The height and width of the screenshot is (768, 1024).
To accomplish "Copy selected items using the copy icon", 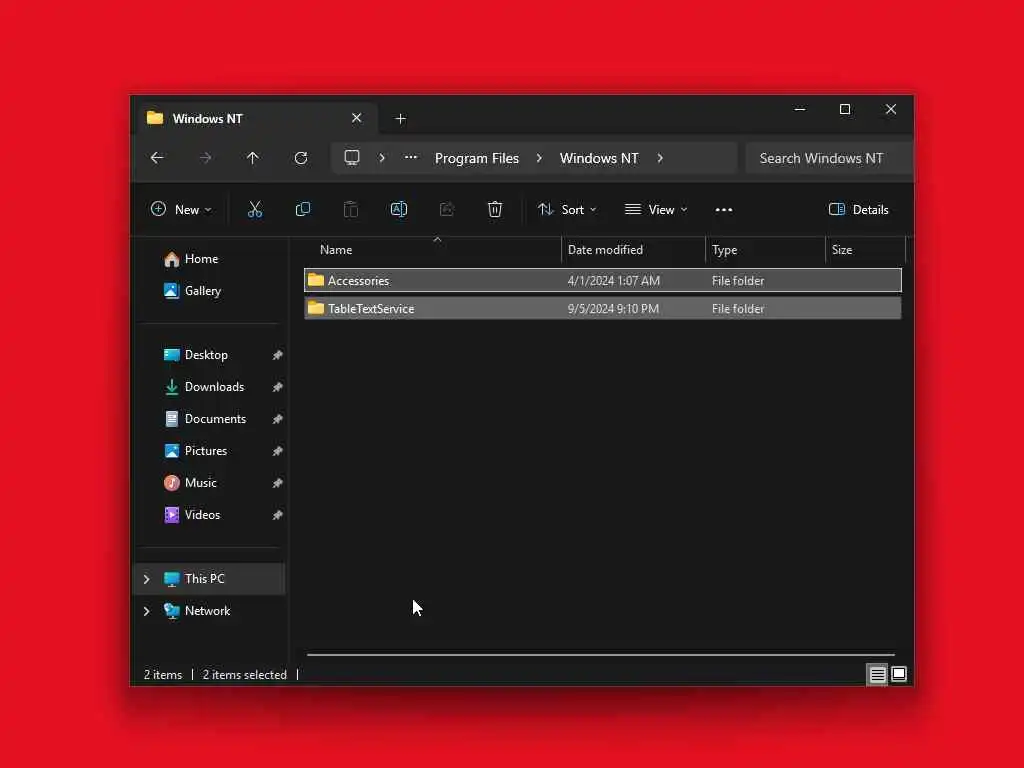I will pos(302,210).
